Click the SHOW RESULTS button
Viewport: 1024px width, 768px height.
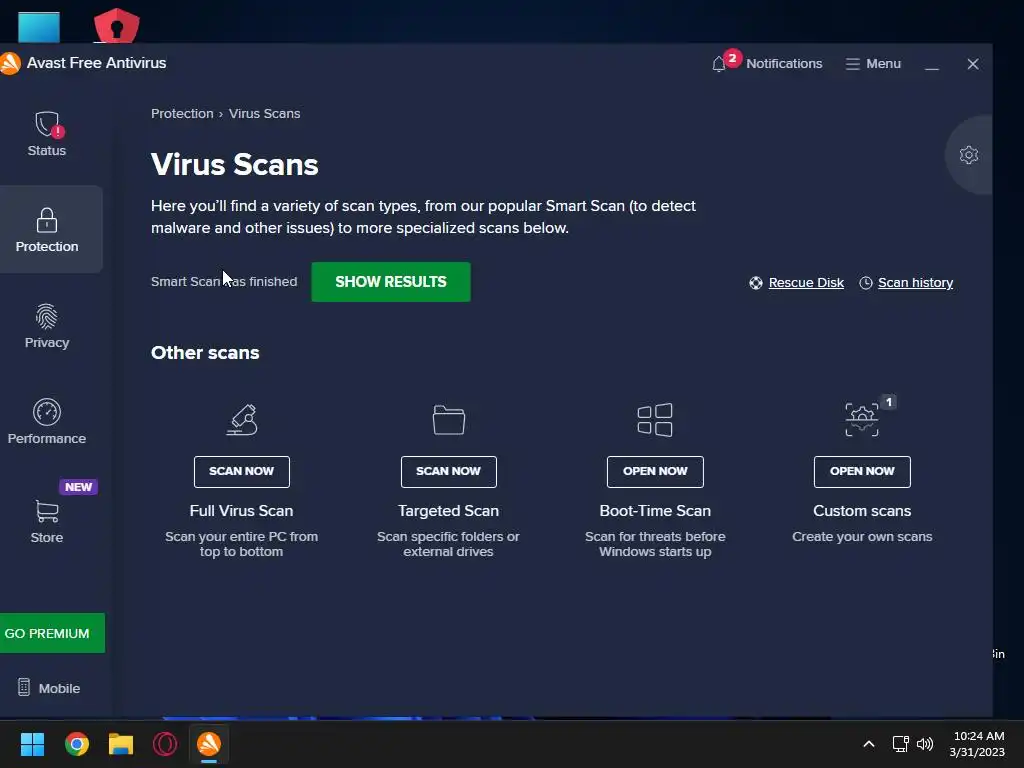tap(391, 282)
